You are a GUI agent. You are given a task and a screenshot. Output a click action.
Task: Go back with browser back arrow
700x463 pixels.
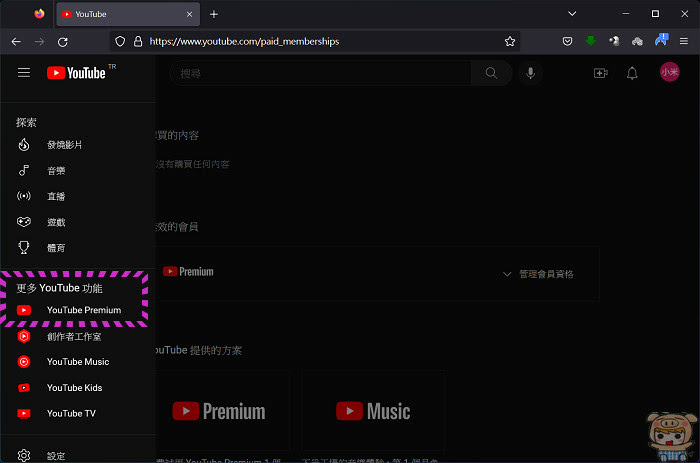click(16, 42)
